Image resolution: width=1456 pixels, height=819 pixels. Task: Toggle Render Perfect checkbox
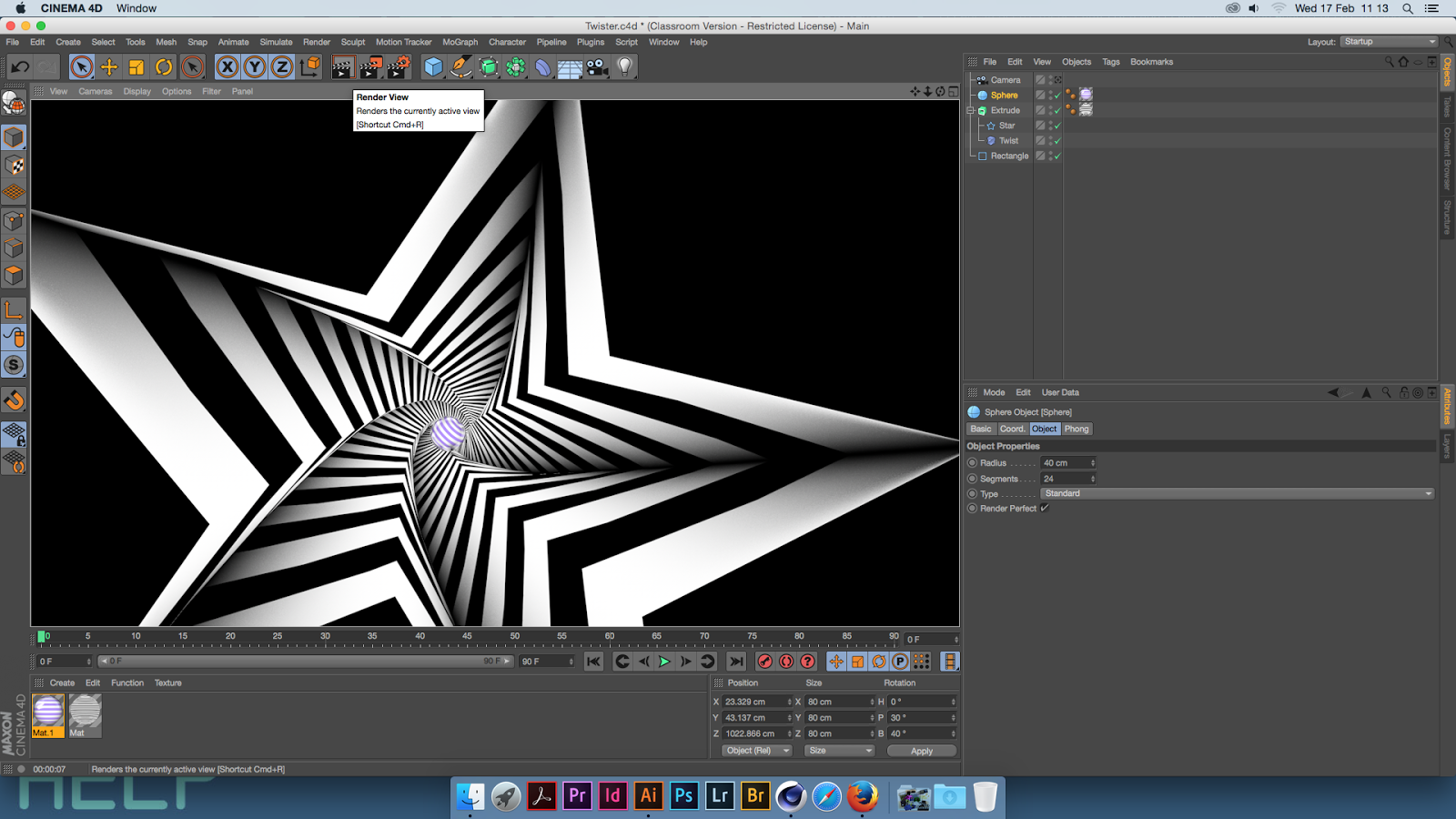point(1045,509)
